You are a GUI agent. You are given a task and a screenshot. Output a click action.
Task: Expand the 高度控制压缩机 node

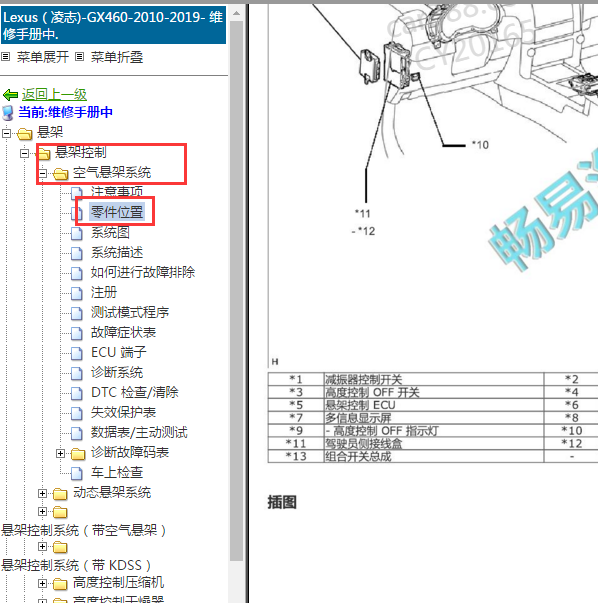coord(42,583)
